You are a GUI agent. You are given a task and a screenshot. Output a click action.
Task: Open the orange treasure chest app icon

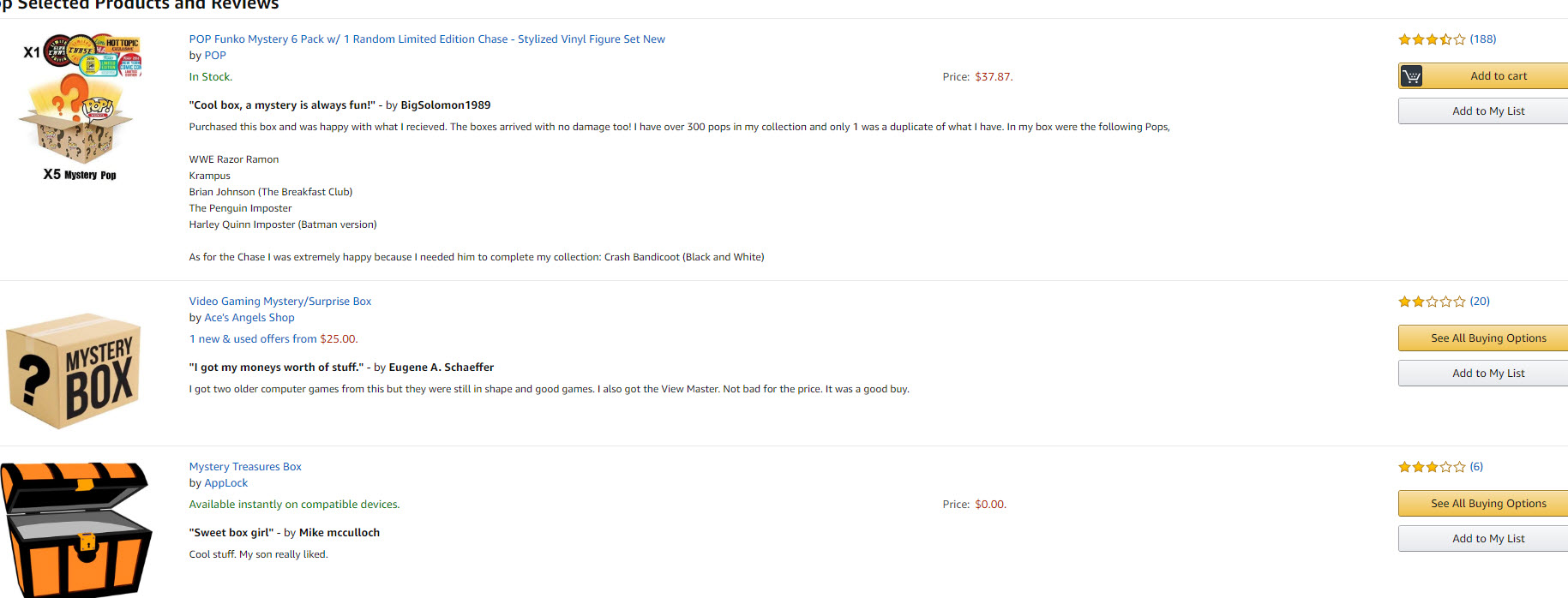pyautogui.click(x=75, y=529)
